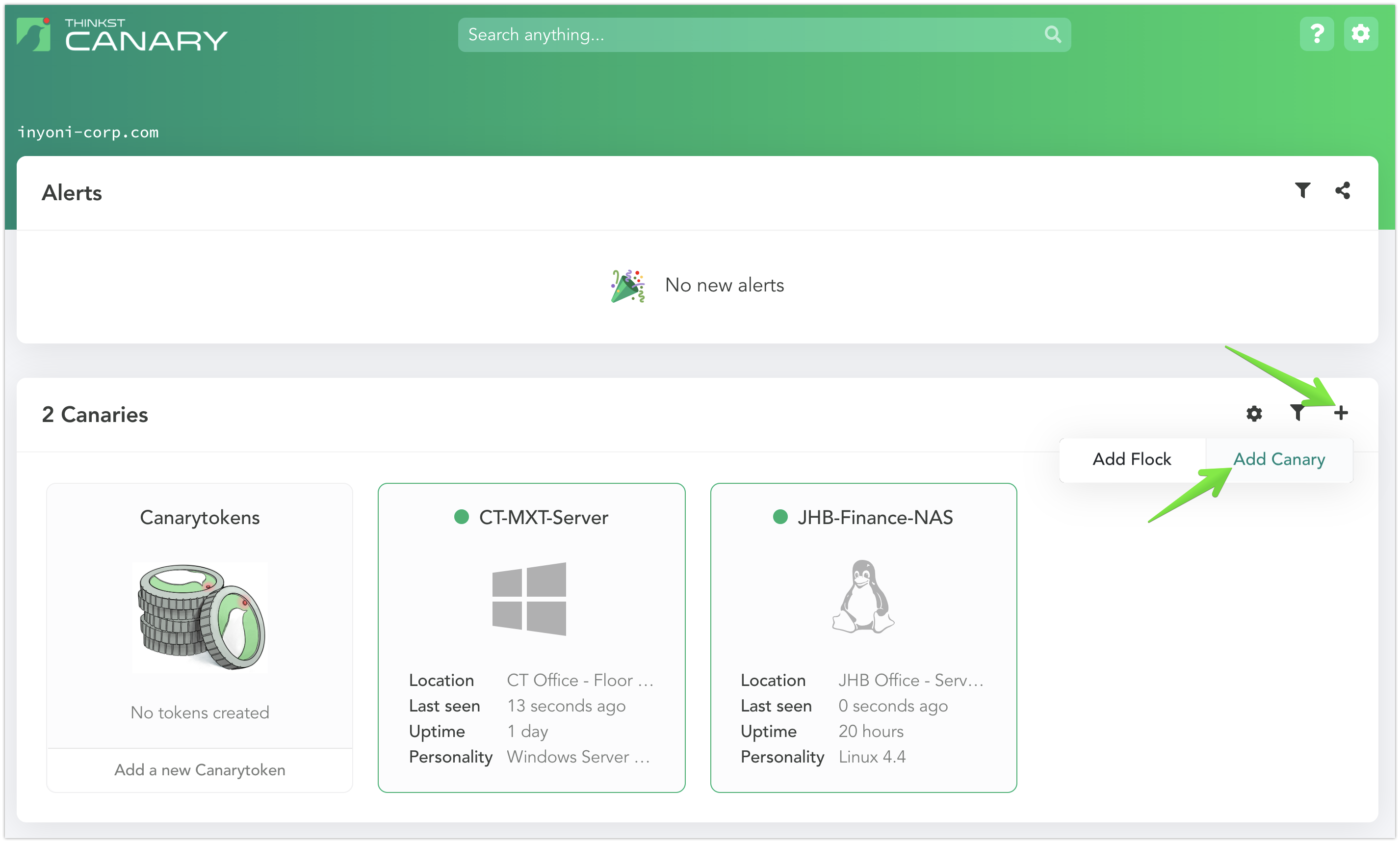
Task: Click the 2 Canaries heading
Action: coord(95,415)
